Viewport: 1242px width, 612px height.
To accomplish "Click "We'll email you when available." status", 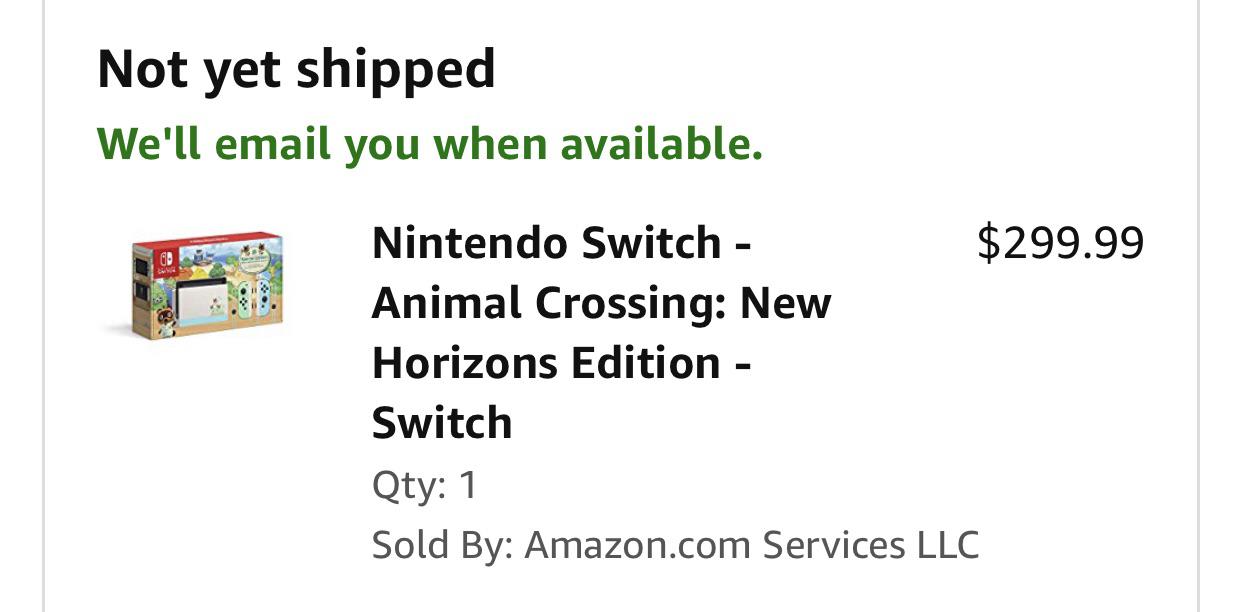I will (430, 144).
